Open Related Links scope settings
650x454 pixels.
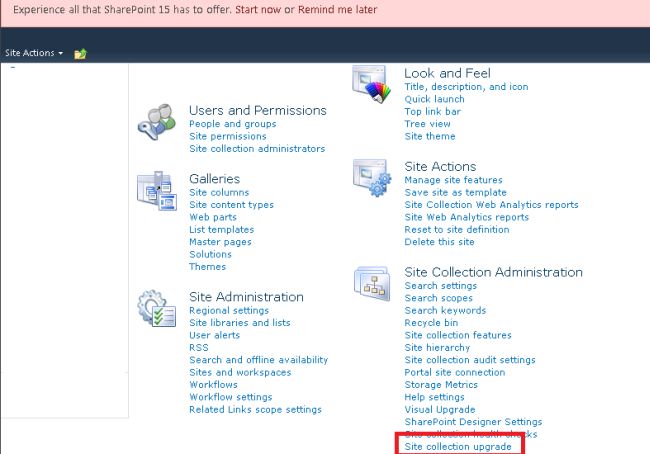point(255,410)
